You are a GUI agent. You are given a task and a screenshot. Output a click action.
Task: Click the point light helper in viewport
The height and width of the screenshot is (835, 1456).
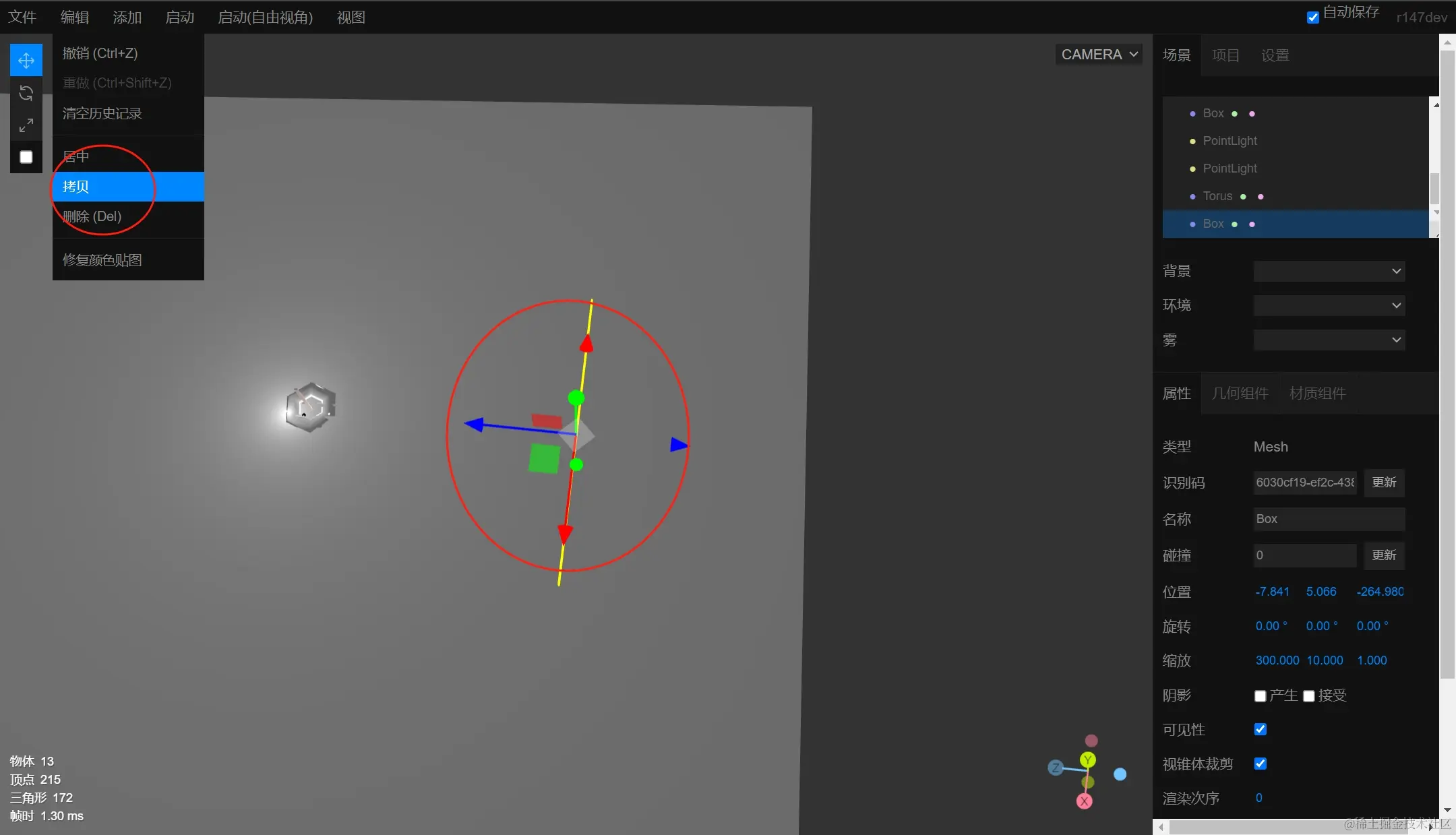[310, 407]
